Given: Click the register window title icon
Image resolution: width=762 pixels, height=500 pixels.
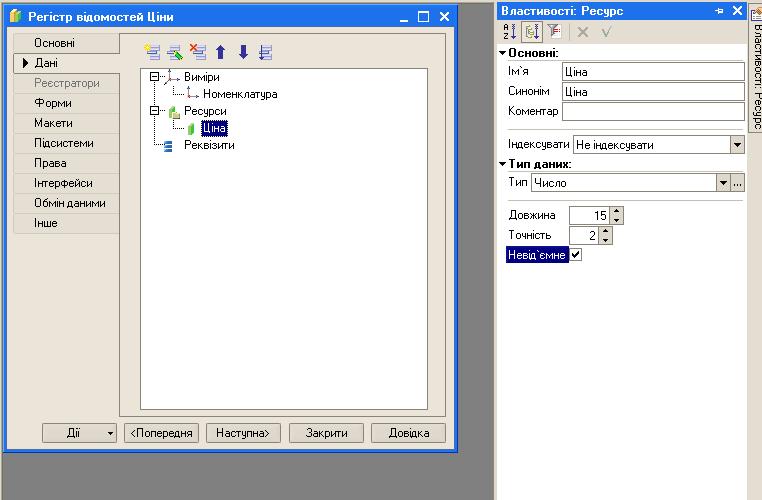Looking at the screenshot, I should tap(16, 16).
